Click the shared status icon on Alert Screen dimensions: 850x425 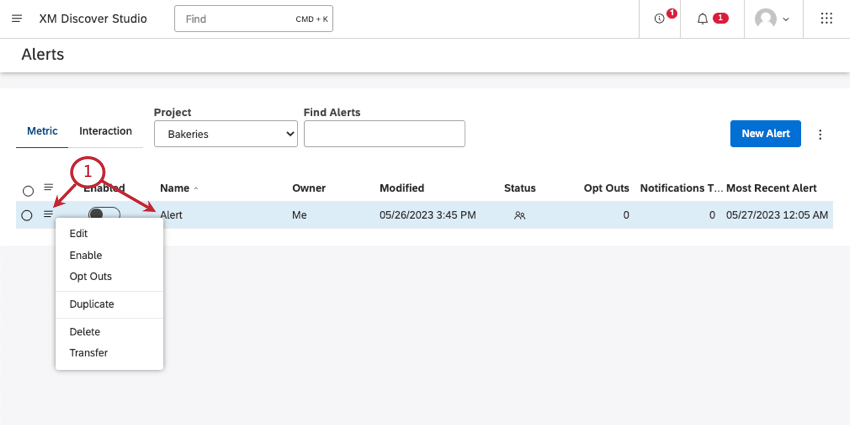tap(520, 215)
